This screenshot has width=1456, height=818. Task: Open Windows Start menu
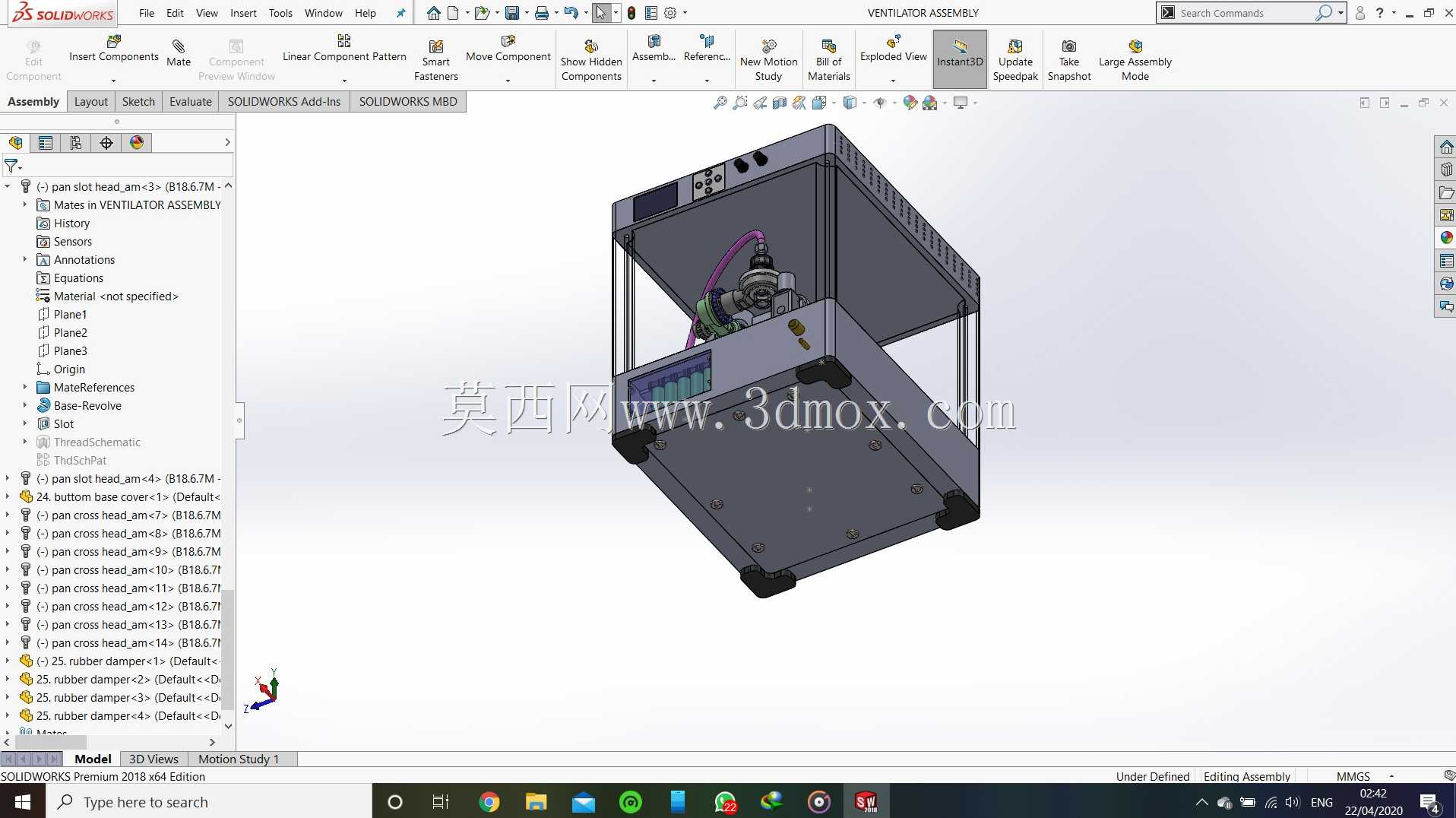tap(22, 801)
